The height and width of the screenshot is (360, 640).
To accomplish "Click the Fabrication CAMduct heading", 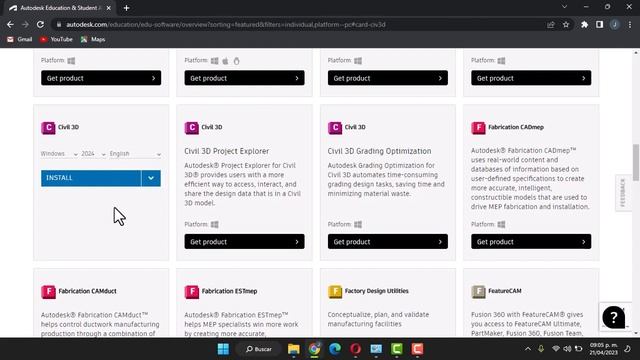I will [87, 291].
